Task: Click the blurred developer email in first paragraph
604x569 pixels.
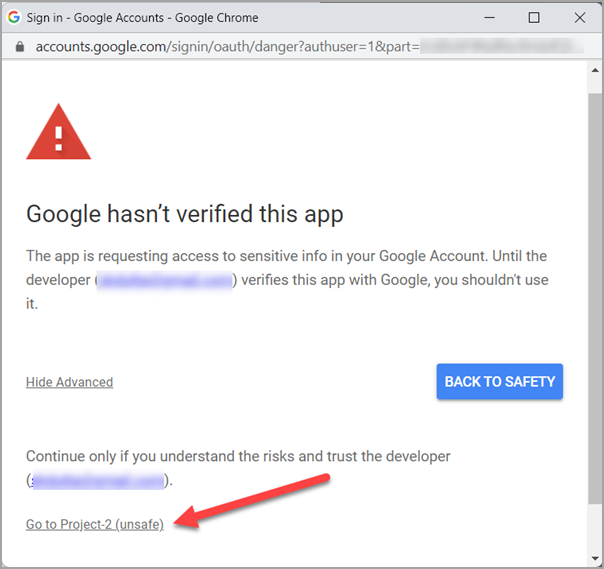Action: (x=164, y=280)
